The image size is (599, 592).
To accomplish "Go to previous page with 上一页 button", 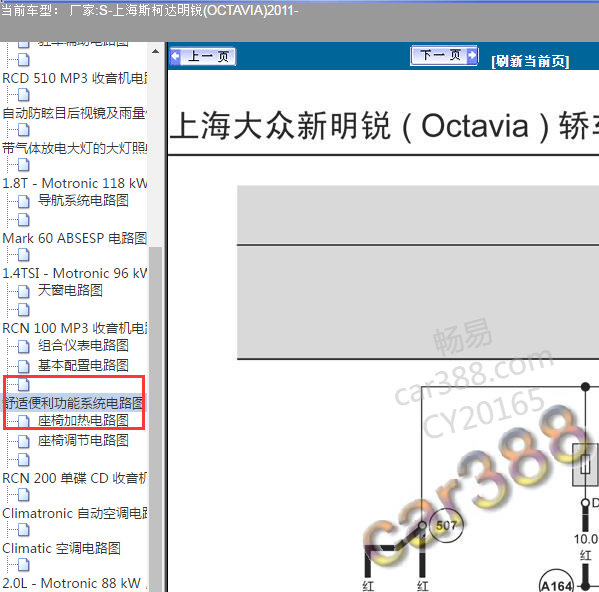I will (203, 57).
